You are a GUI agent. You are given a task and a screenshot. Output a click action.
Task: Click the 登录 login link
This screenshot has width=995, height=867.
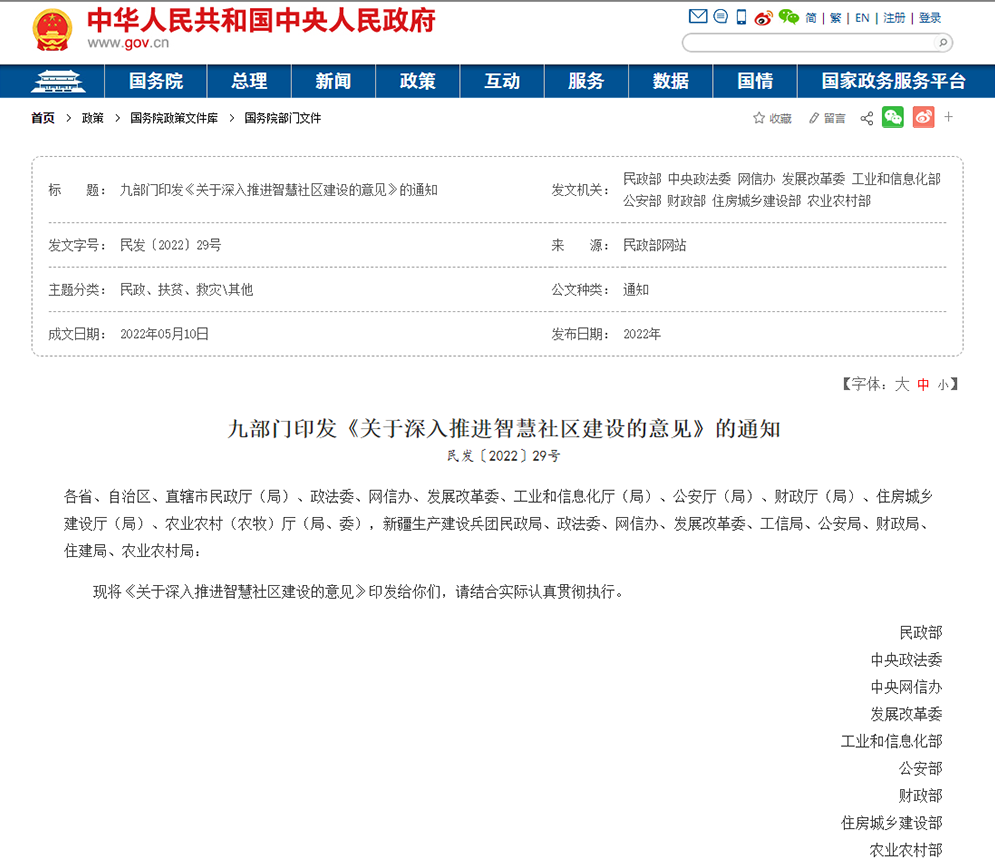click(x=929, y=17)
